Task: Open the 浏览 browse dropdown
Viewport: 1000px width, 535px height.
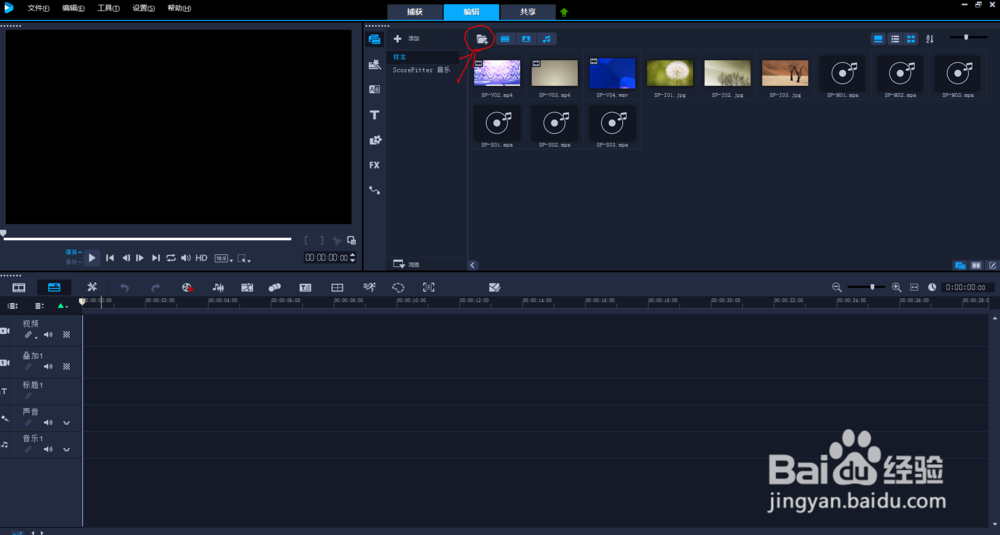Action: (x=406, y=264)
